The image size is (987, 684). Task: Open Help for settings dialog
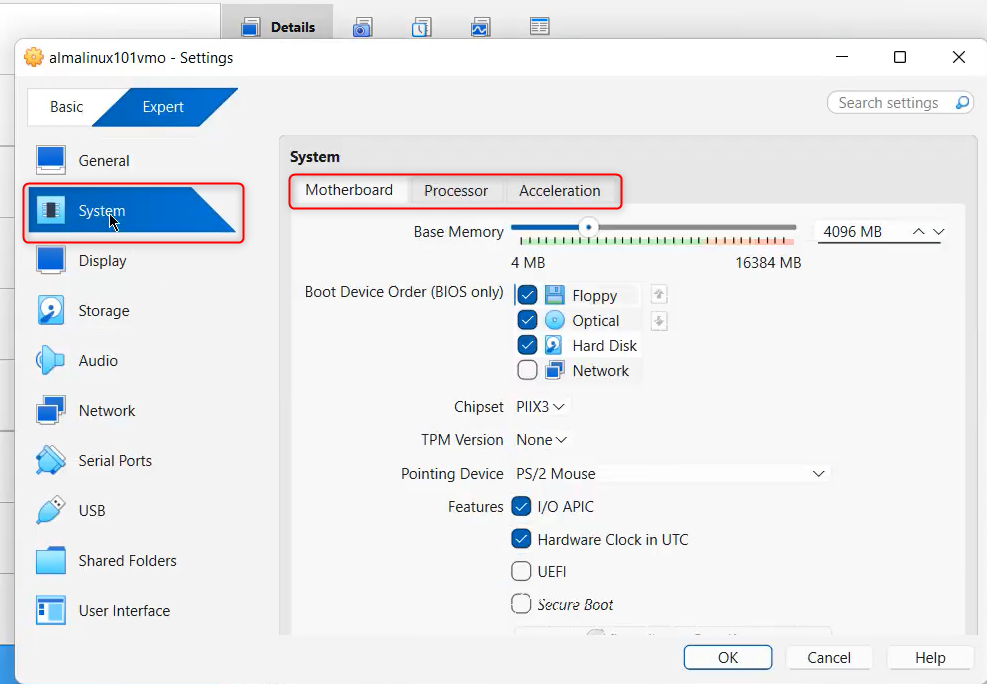(x=930, y=658)
